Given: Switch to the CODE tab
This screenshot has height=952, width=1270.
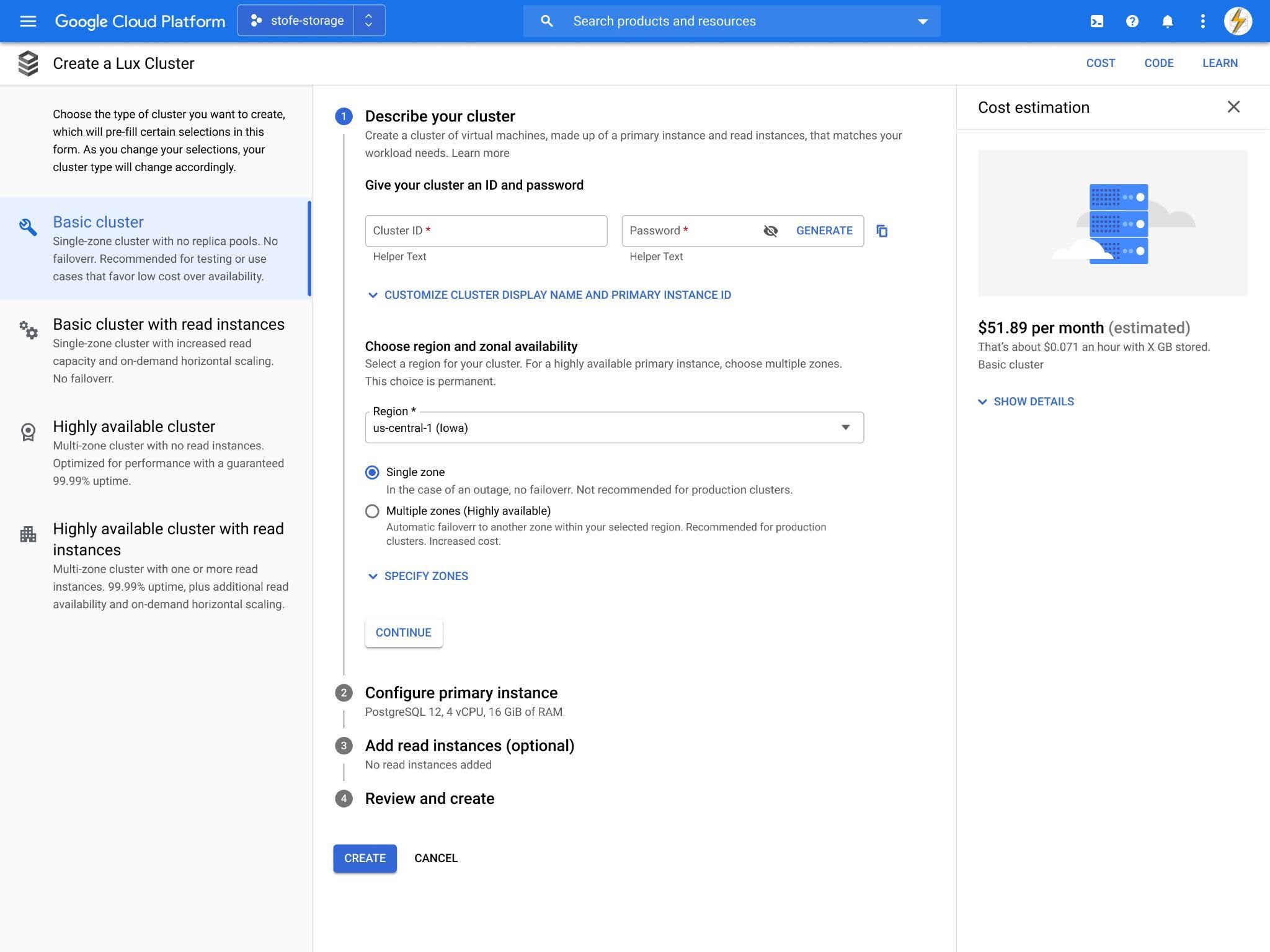Looking at the screenshot, I should pyautogui.click(x=1159, y=63).
